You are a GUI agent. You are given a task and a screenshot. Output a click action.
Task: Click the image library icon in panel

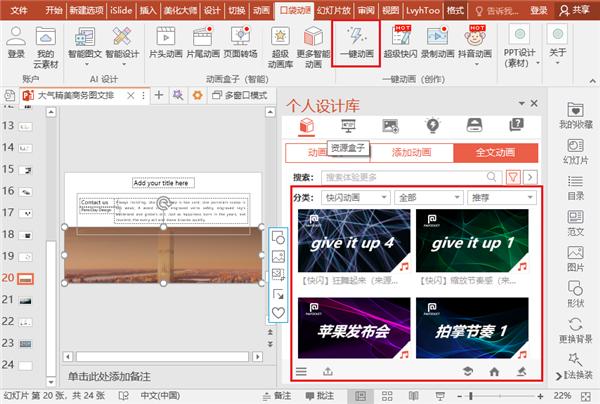point(390,125)
